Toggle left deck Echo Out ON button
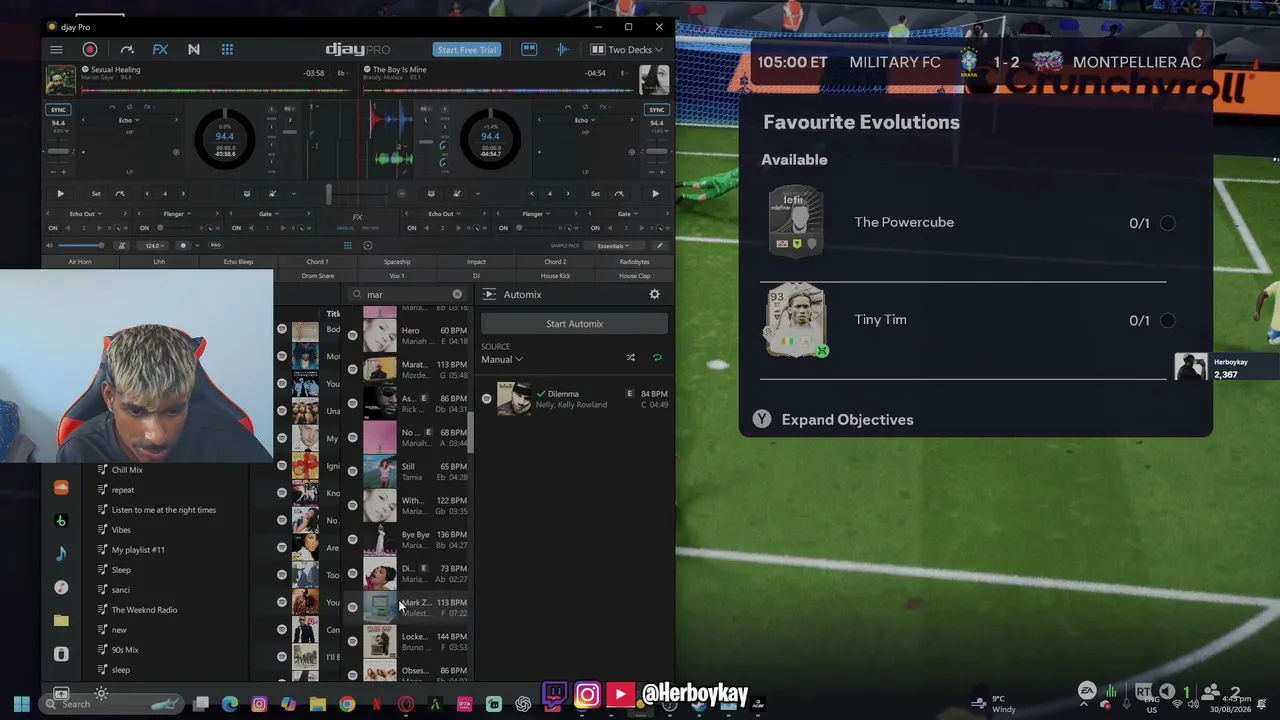The width and height of the screenshot is (1280, 720). (53, 228)
